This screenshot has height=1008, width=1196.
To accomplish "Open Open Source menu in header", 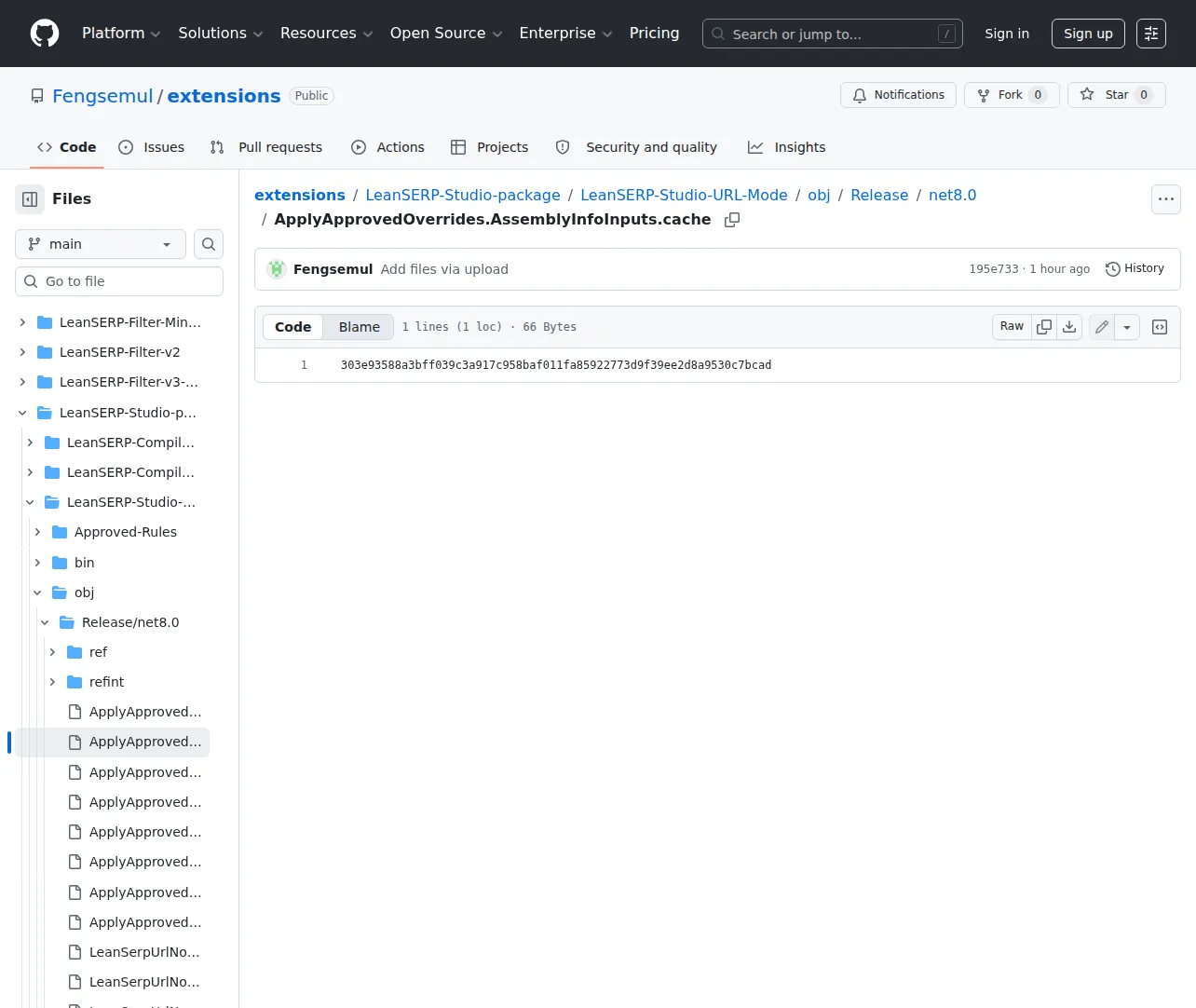I will coord(446,34).
